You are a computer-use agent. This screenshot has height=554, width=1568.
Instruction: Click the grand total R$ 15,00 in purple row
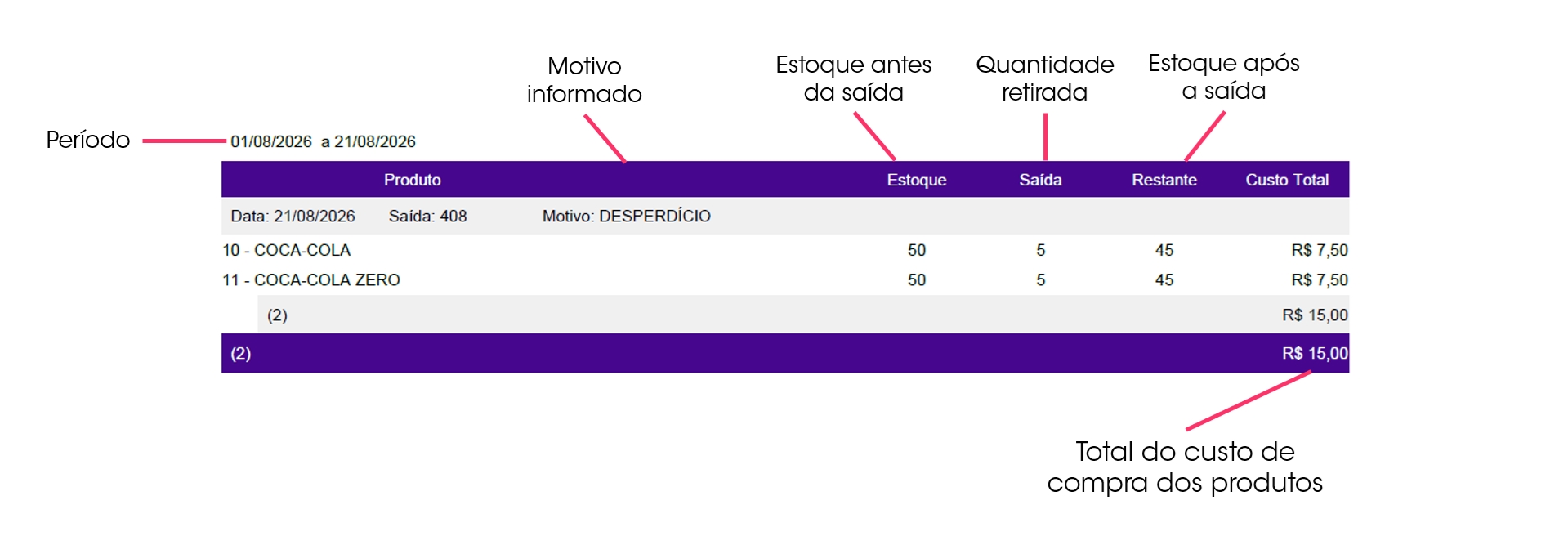(1315, 353)
